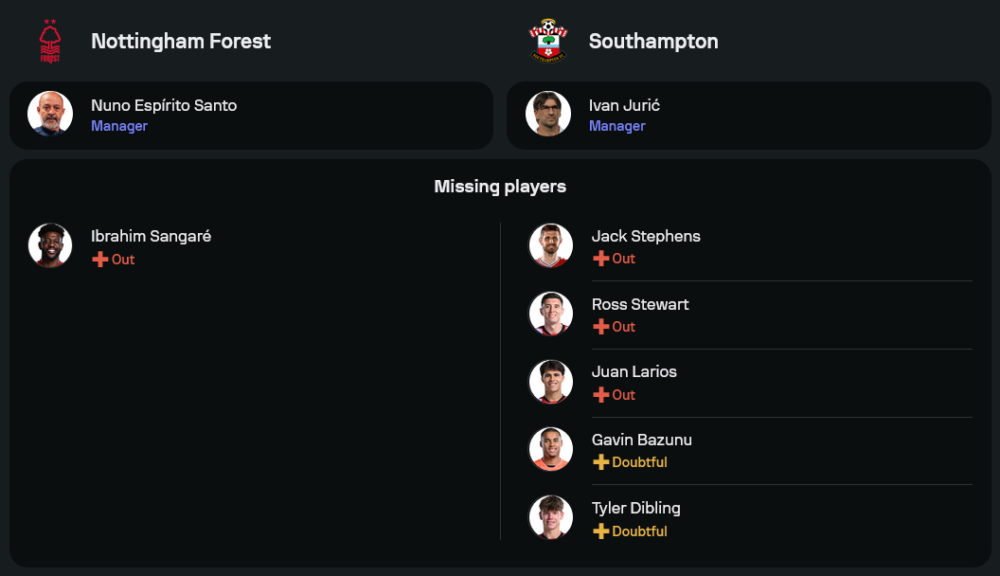This screenshot has width=1000, height=576.
Task: Open Ivan Jurić's manager photo
Action: pos(549,114)
